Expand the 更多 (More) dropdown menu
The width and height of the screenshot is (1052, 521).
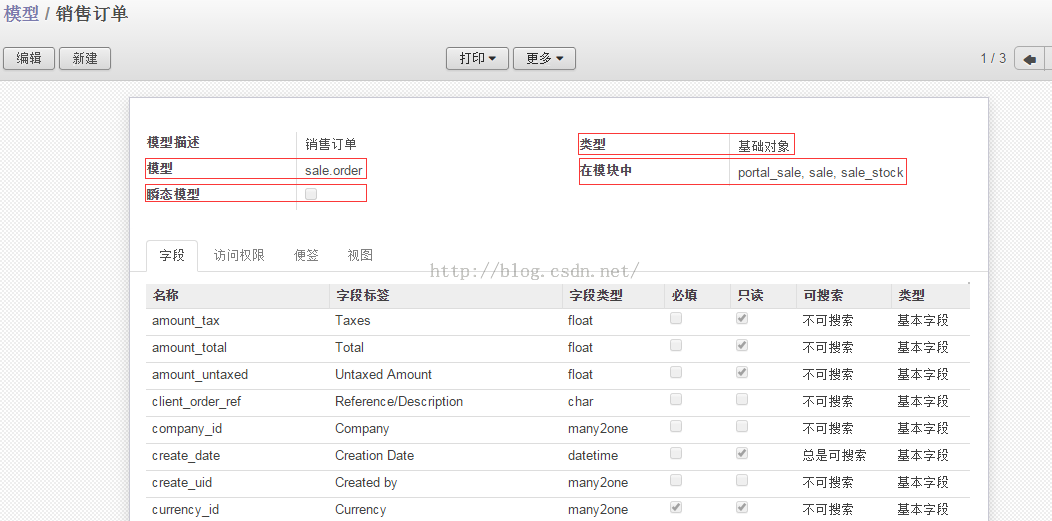click(544, 59)
